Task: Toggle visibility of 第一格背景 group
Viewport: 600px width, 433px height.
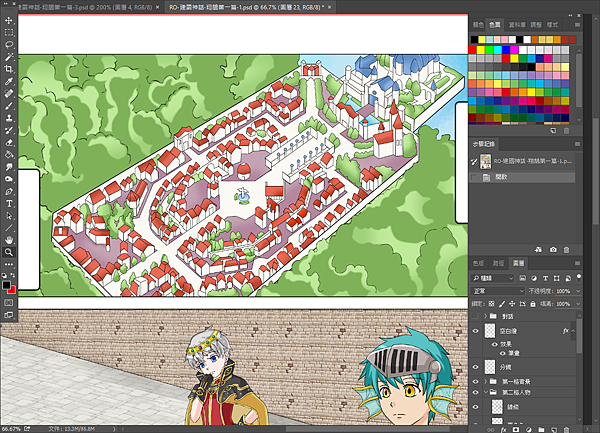Action: coord(476,381)
